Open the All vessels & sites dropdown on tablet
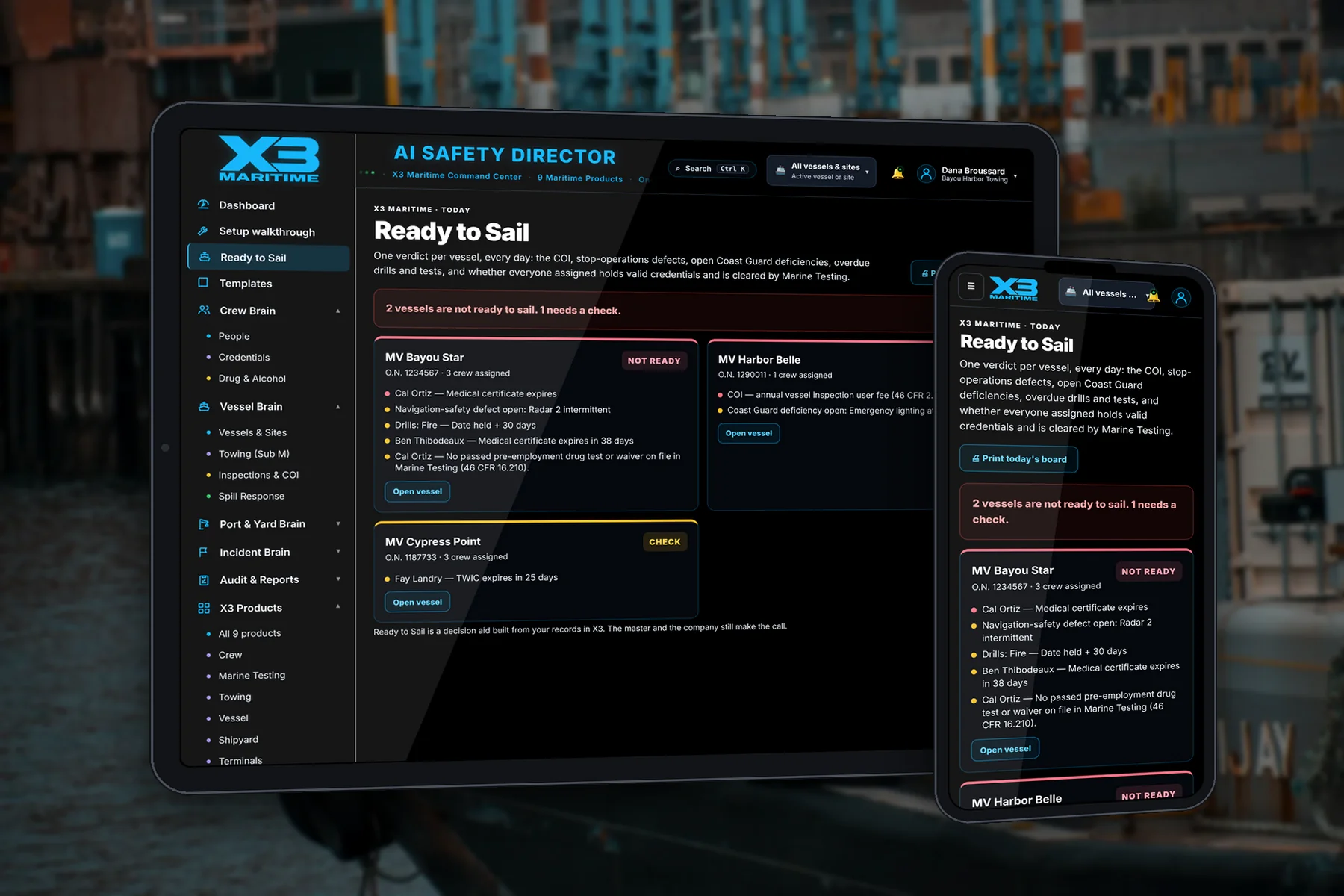Screen dimensions: 1344x896 tap(821, 171)
